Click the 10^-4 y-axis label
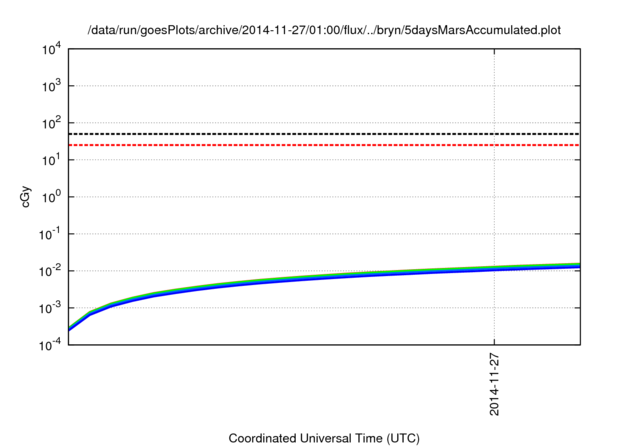640x448 pixels. pos(50,345)
